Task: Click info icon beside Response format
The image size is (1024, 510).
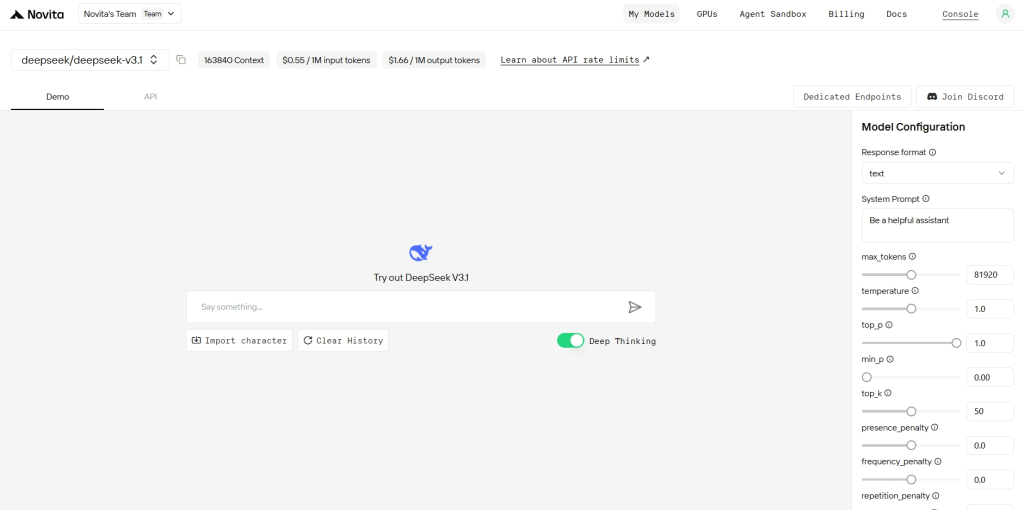Action: coord(933,153)
